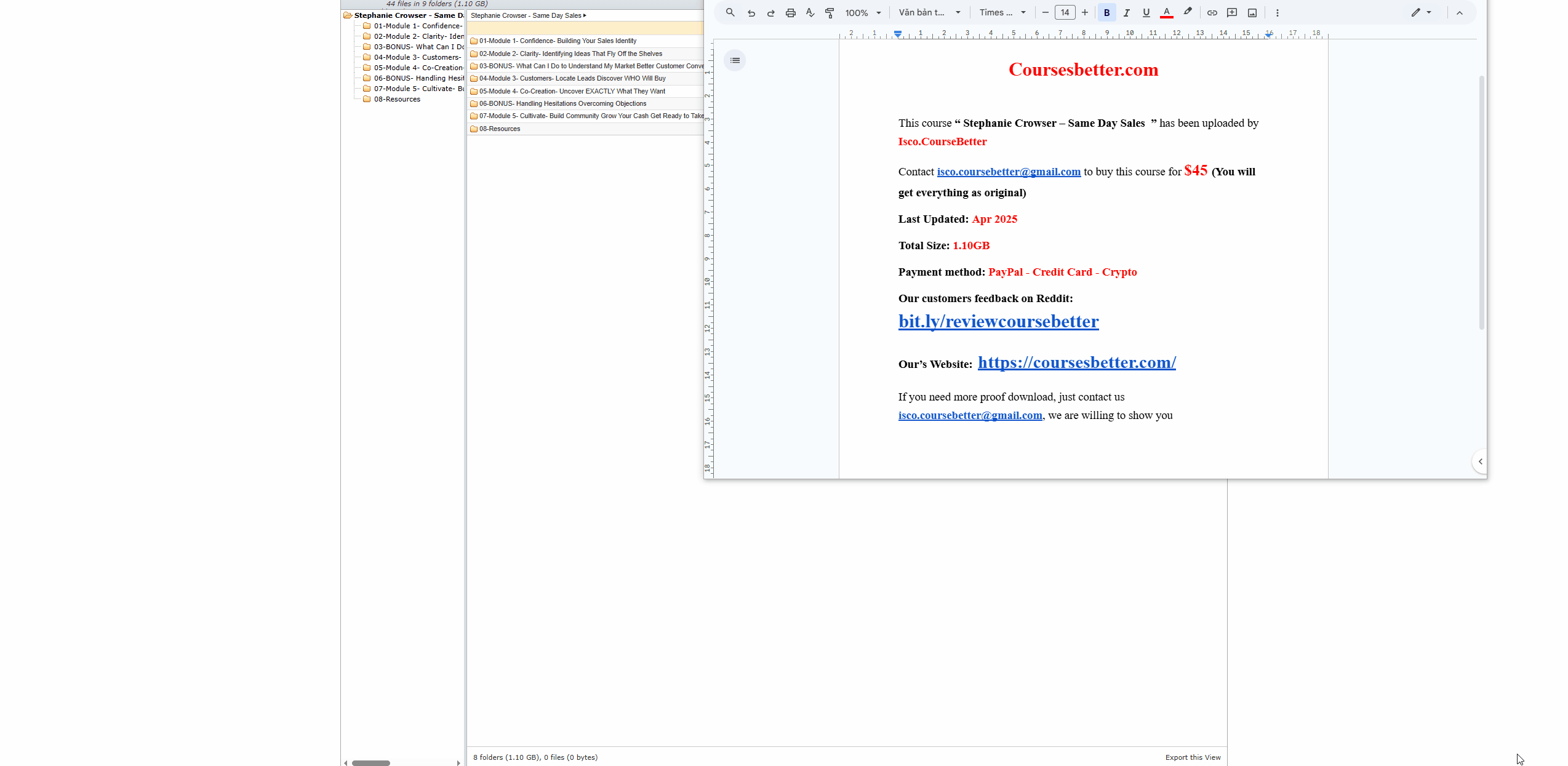1568x766 pixels.
Task: Select the paint format tool
Action: (830, 13)
